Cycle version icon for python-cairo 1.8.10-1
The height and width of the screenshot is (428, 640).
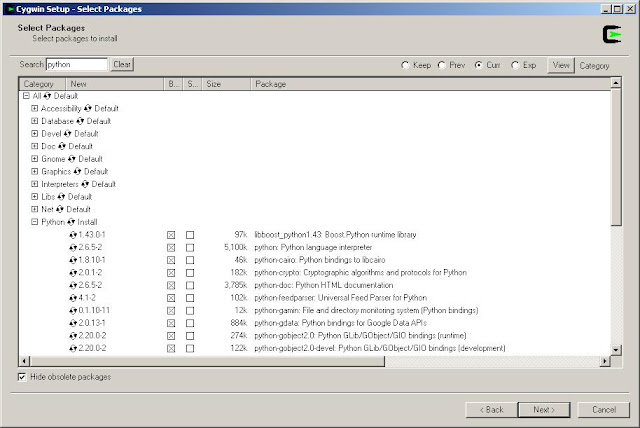coord(73,260)
